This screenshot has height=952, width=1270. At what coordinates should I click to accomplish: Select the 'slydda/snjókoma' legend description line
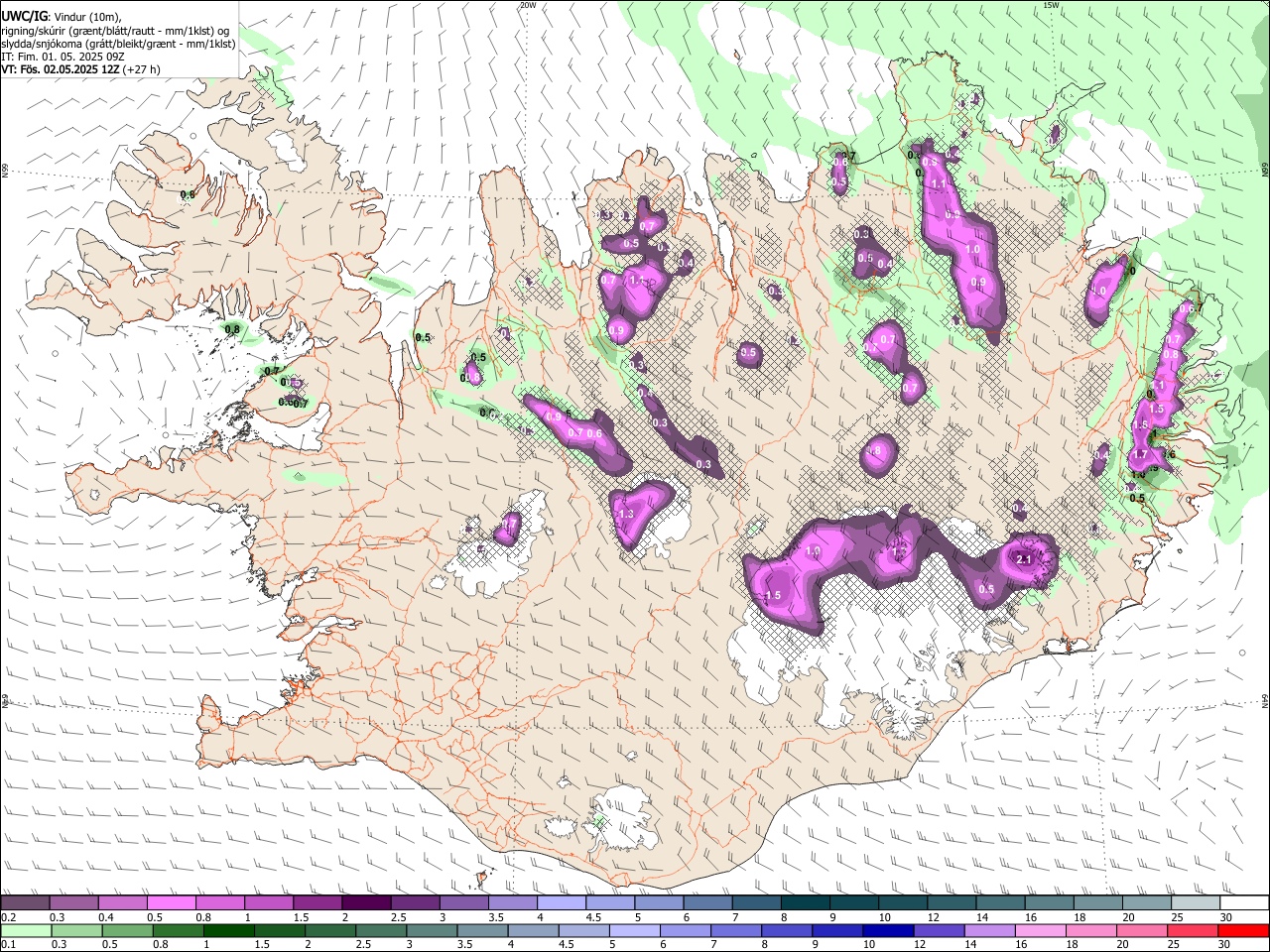point(118,44)
